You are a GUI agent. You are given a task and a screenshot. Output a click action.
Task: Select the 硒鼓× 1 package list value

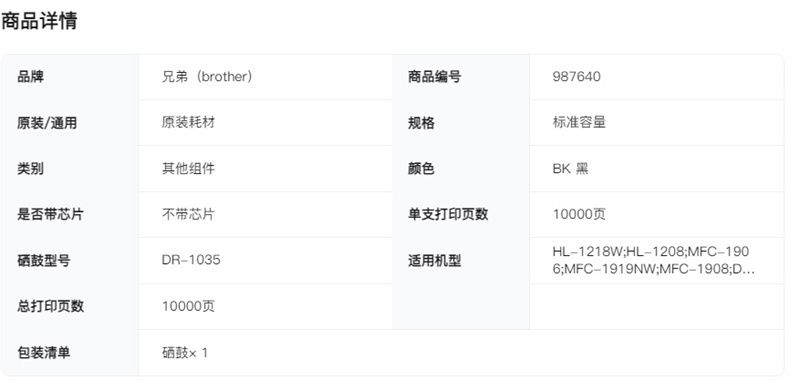[185, 352]
